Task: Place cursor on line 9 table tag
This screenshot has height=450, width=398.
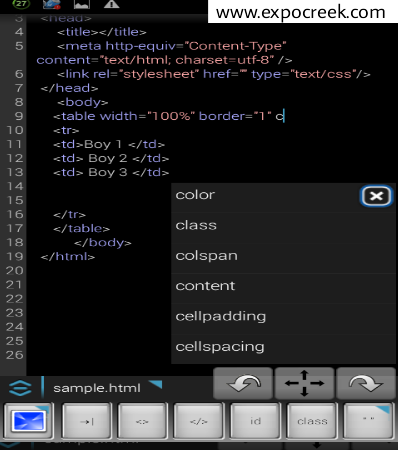Action: (x=168, y=116)
